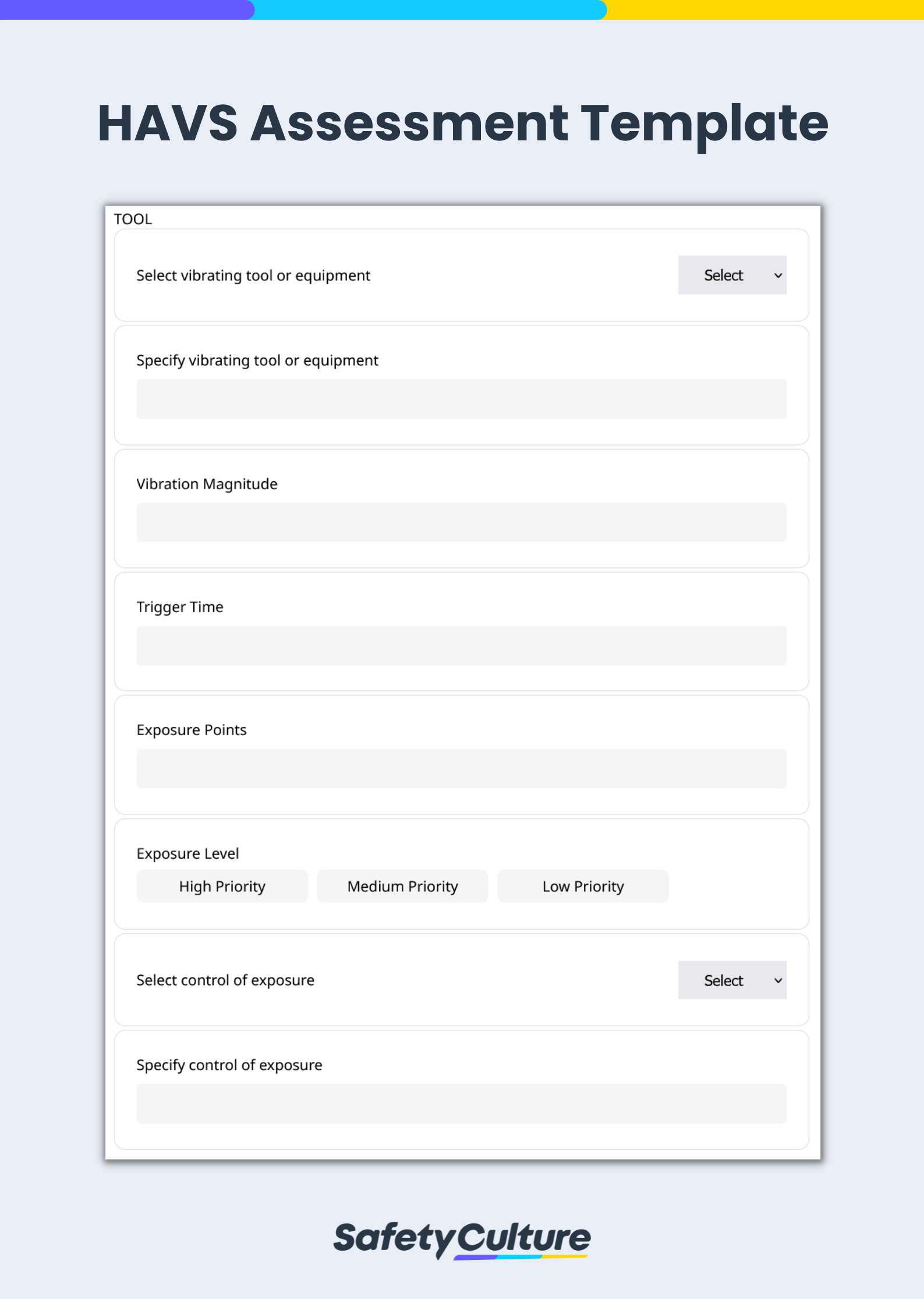
Task: Select the Low Priority exposure level
Action: coord(582,886)
